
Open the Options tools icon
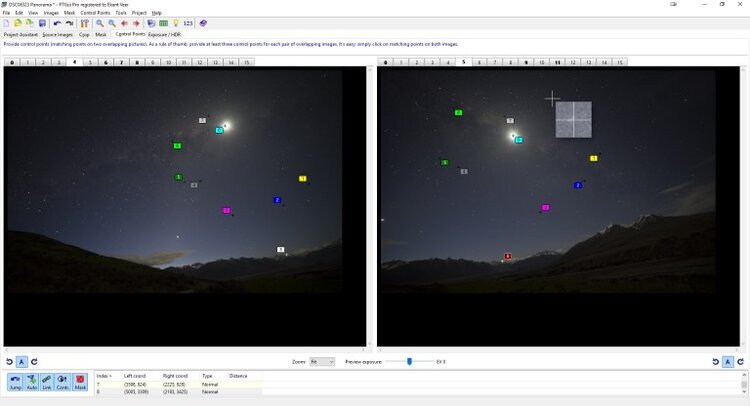click(85, 23)
